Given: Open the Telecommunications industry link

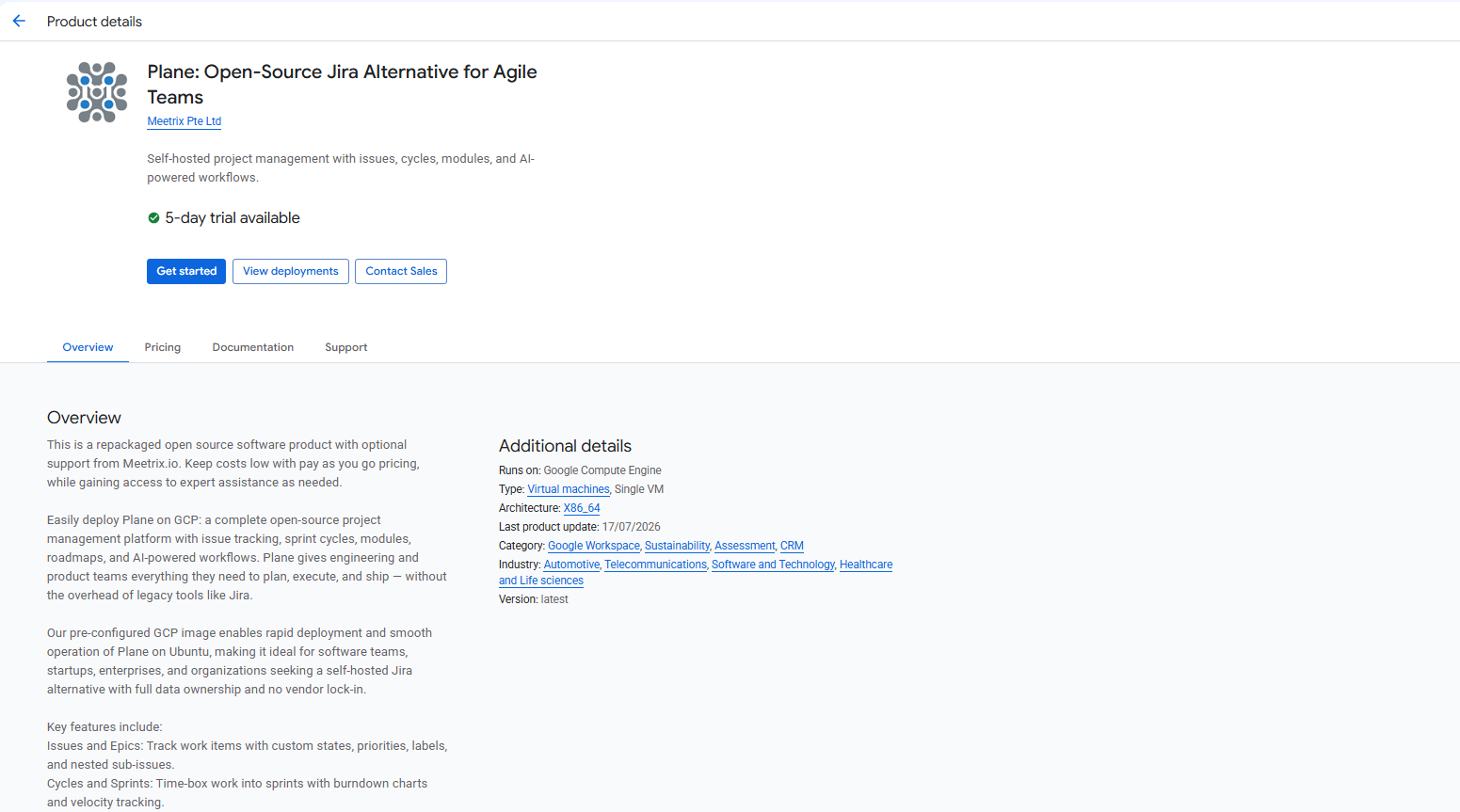Looking at the screenshot, I should pyautogui.click(x=655, y=565).
